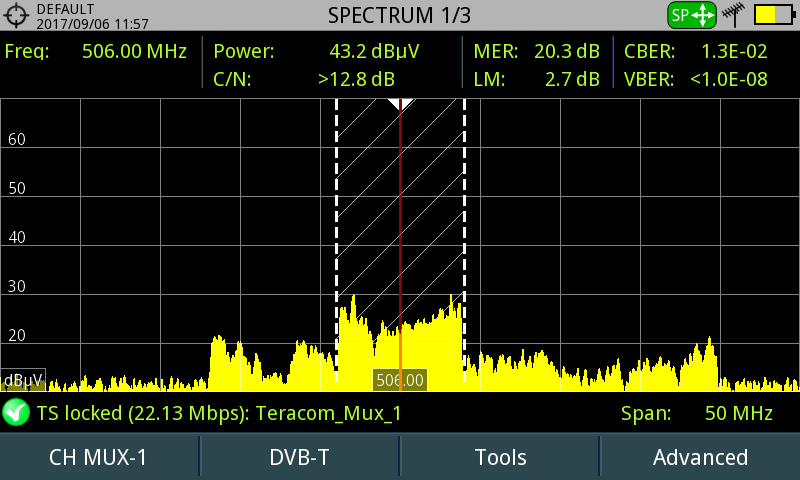Tap the DEFAULT installation name
This screenshot has height=480, width=800.
pyautogui.click(x=65, y=9)
